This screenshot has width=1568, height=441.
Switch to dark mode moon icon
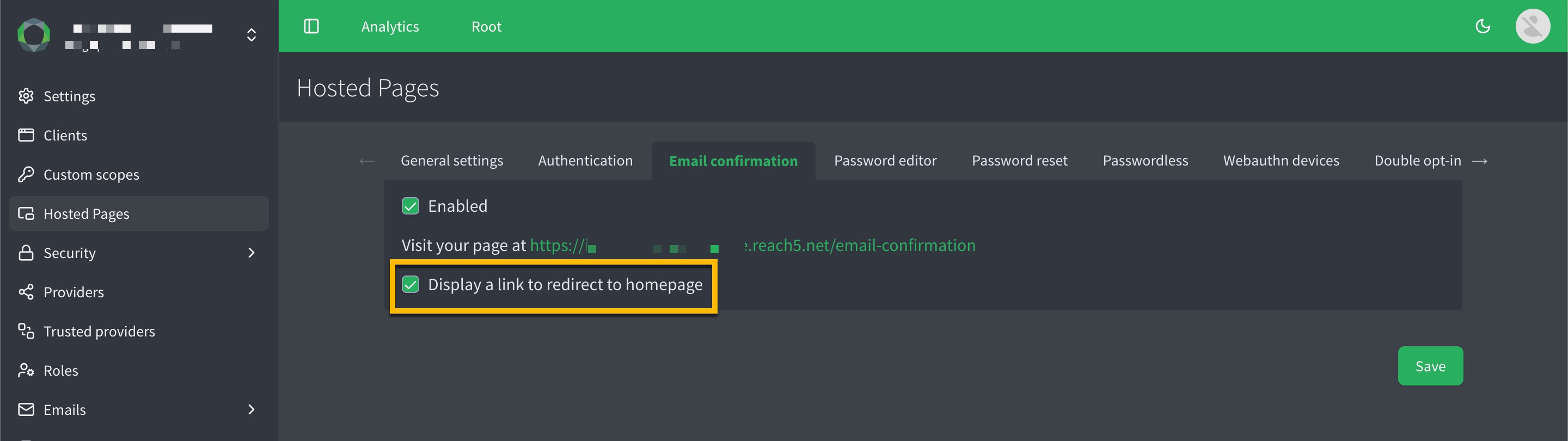1483,26
